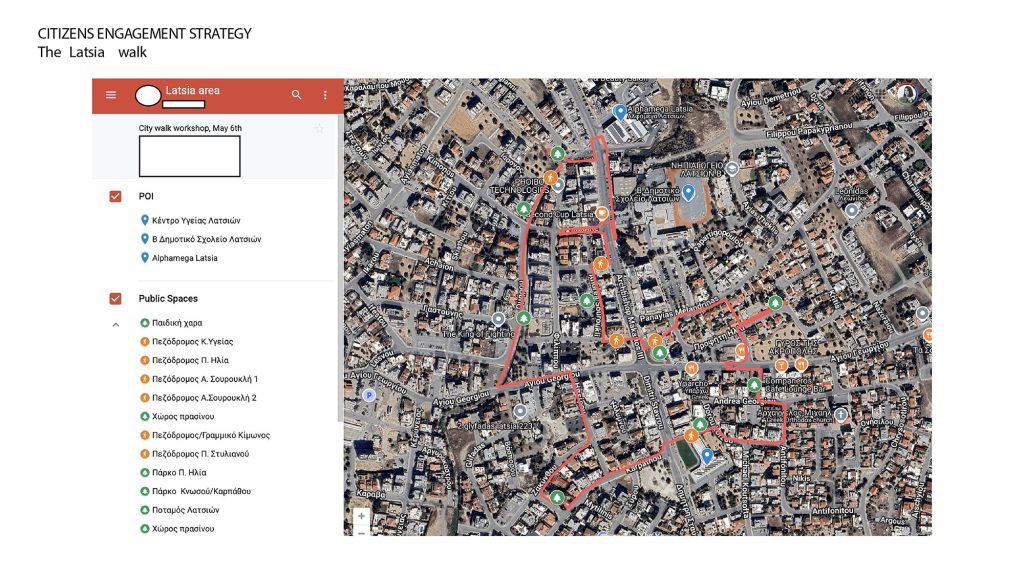Click the Public Spaces layer heading
Viewport: 1024px width, 576px height.
tap(168, 298)
